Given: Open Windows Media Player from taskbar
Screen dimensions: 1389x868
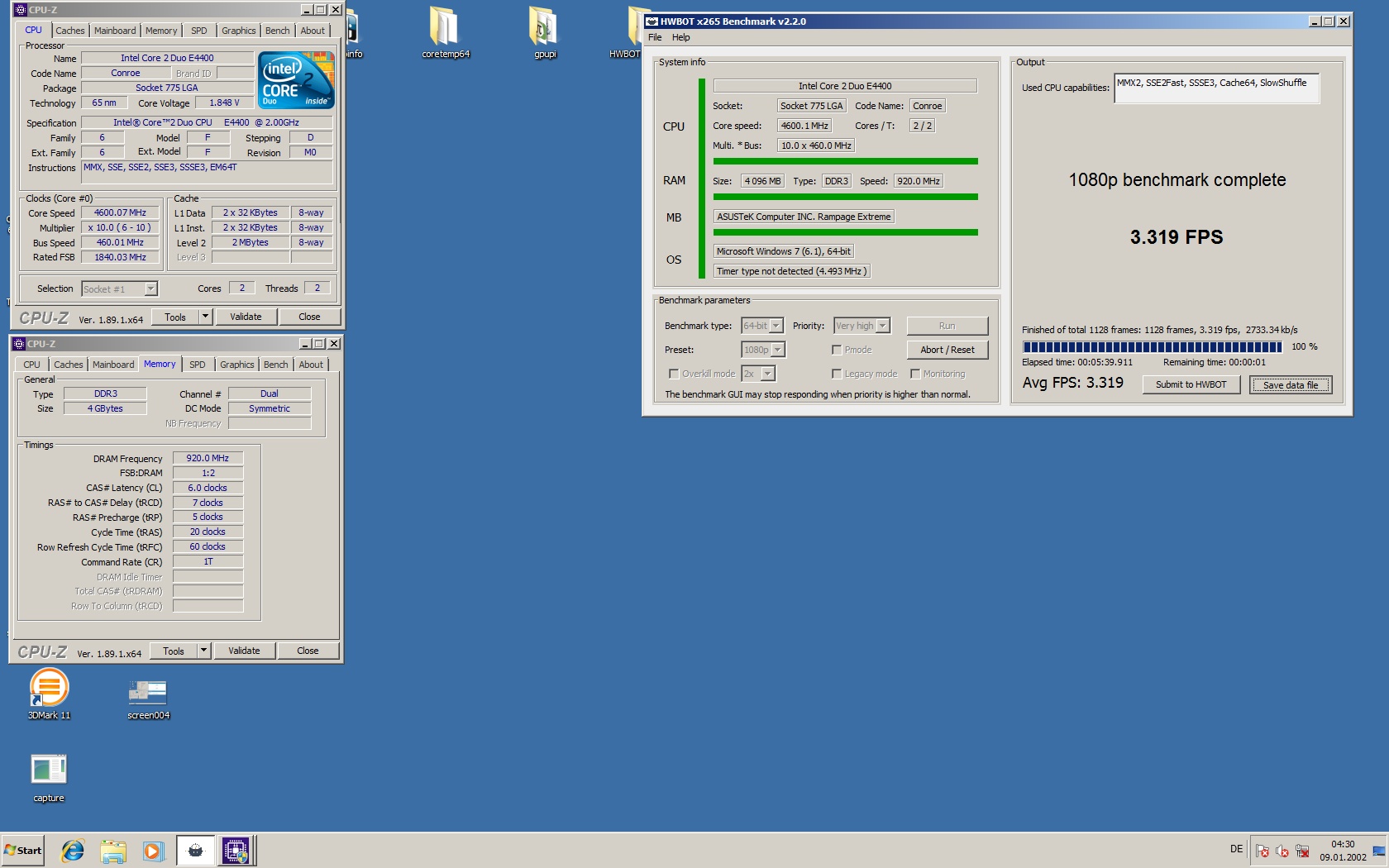Looking at the screenshot, I should pyautogui.click(x=153, y=850).
